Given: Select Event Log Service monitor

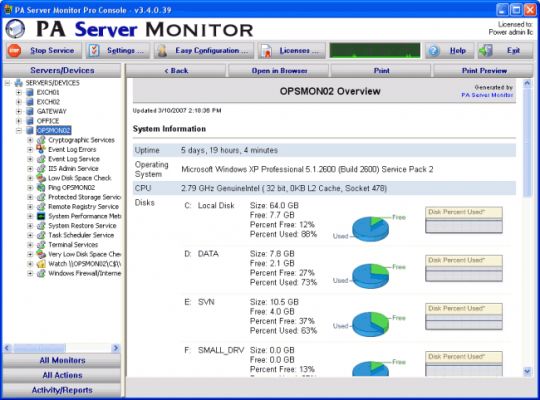Looking at the screenshot, I should 74,159.
